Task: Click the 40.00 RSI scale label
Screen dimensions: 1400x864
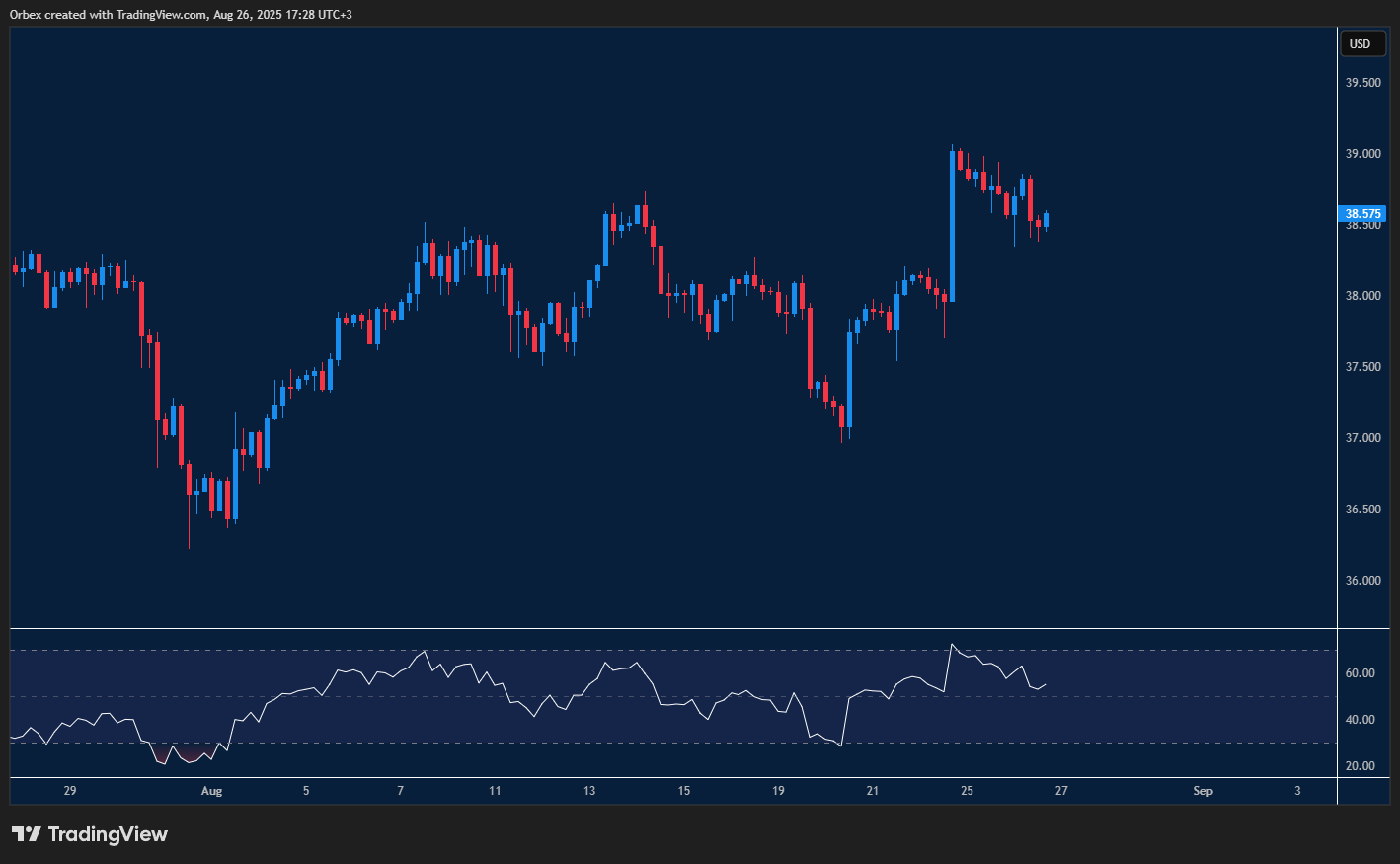Action: tap(1360, 720)
